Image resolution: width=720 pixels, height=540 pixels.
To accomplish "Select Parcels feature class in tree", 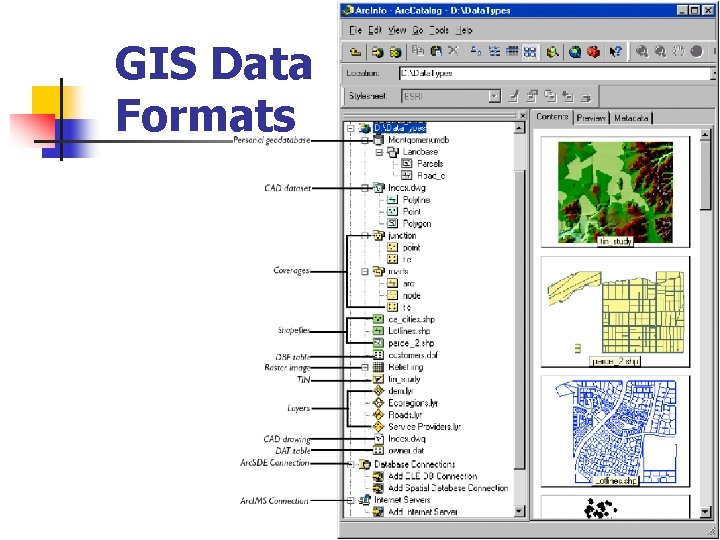I will [430, 163].
